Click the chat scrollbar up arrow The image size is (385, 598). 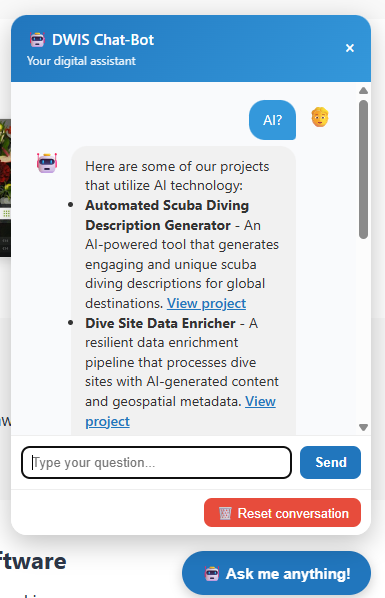(x=363, y=91)
